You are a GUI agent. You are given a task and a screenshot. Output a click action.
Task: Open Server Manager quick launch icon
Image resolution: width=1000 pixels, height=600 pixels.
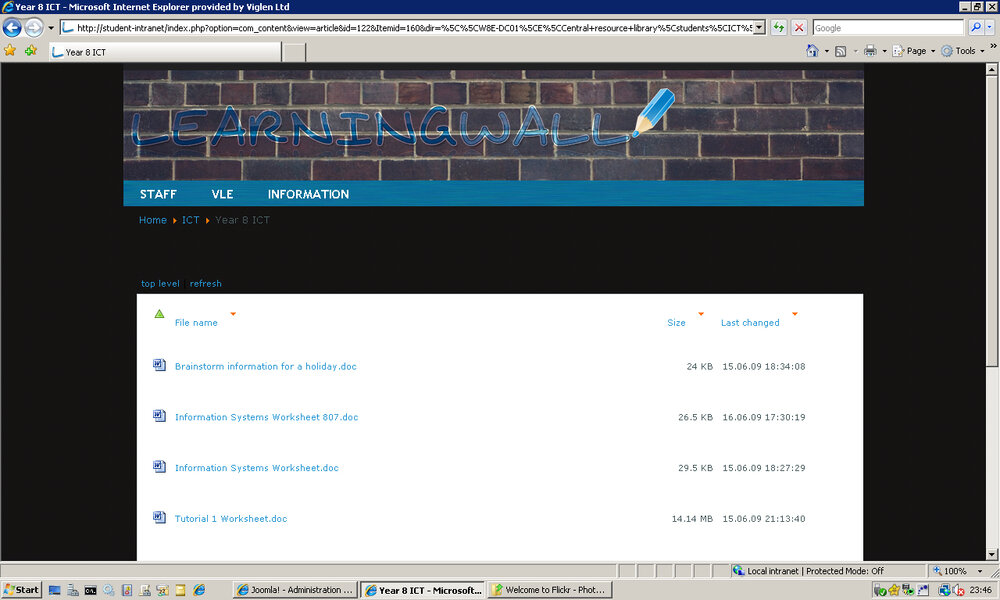pyautogui.click(x=73, y=590)
